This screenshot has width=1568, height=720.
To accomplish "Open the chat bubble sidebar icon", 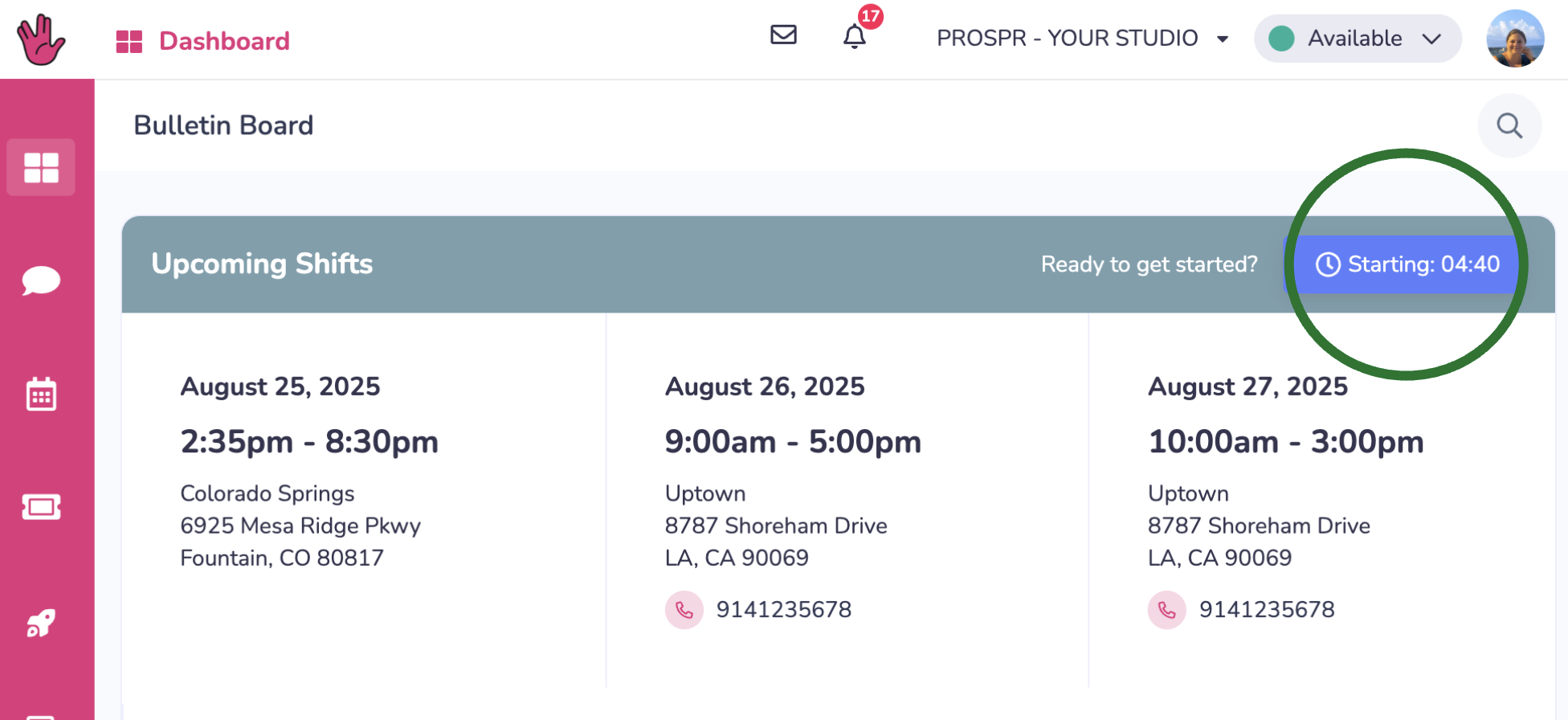I will (x=41, y=280).
